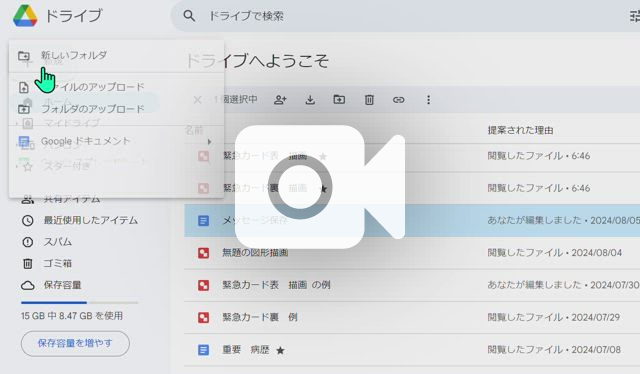Click the file upload icon in menu

(x=24, y=87)
